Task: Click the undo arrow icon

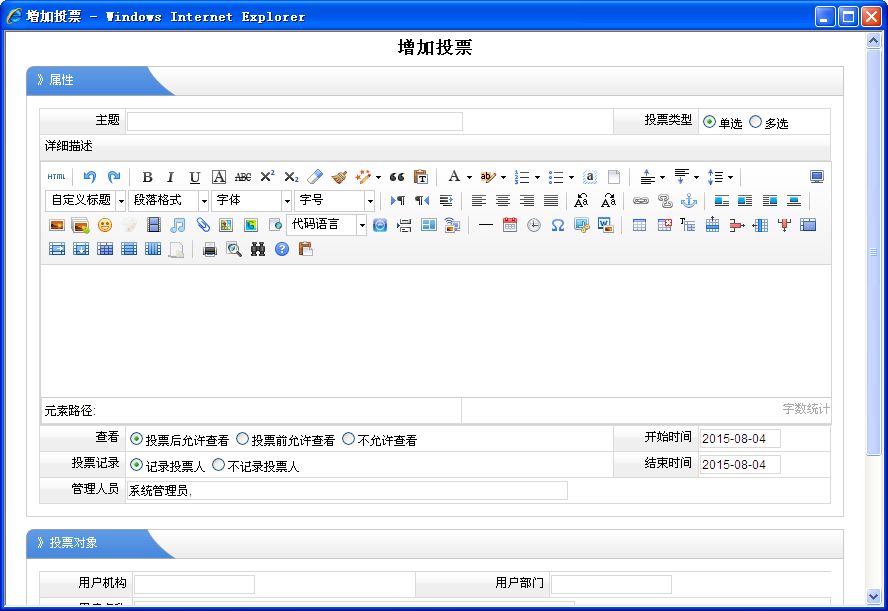Action: click(90, 177)
